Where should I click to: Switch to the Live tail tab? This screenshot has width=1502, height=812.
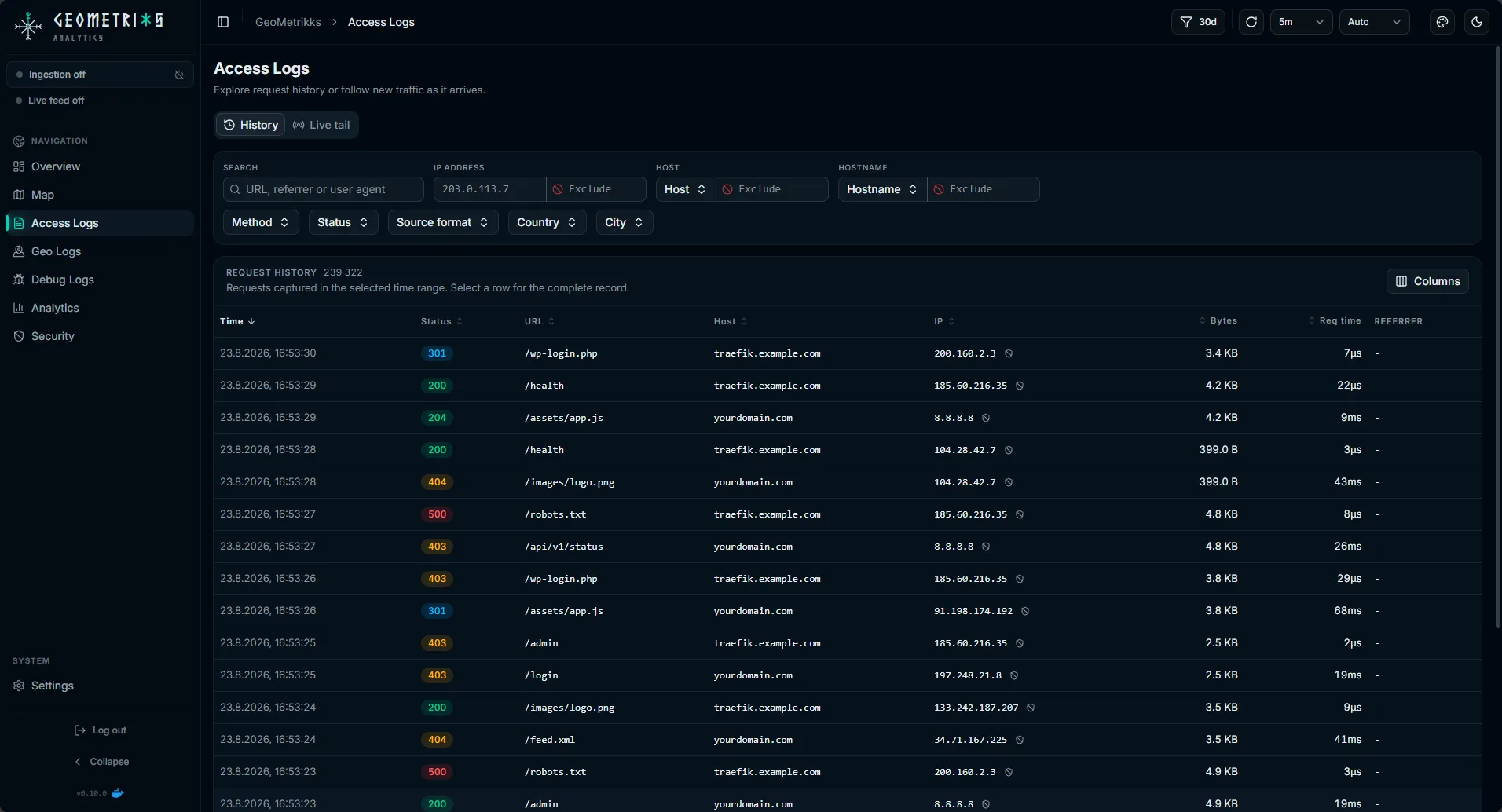click(x=321, y=125)
